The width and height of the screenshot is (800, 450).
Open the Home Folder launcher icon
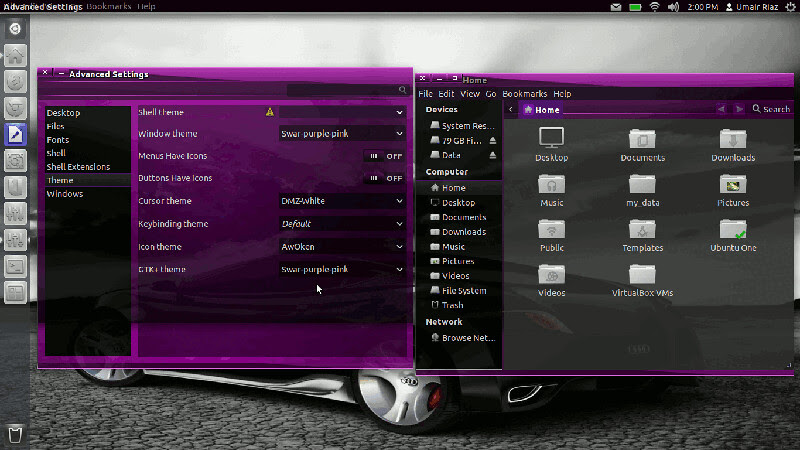pyautogui.click(x=15, y=55)
